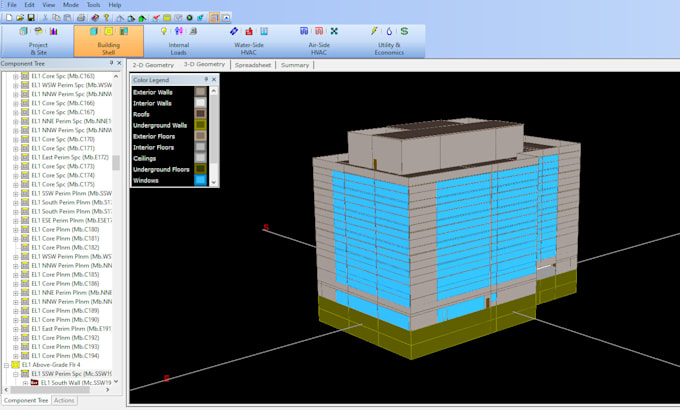Click water drop icon in Utility & Economics
Image resolution: width=680 pixels, height=410 pixels.
click(x=389, y=31)
